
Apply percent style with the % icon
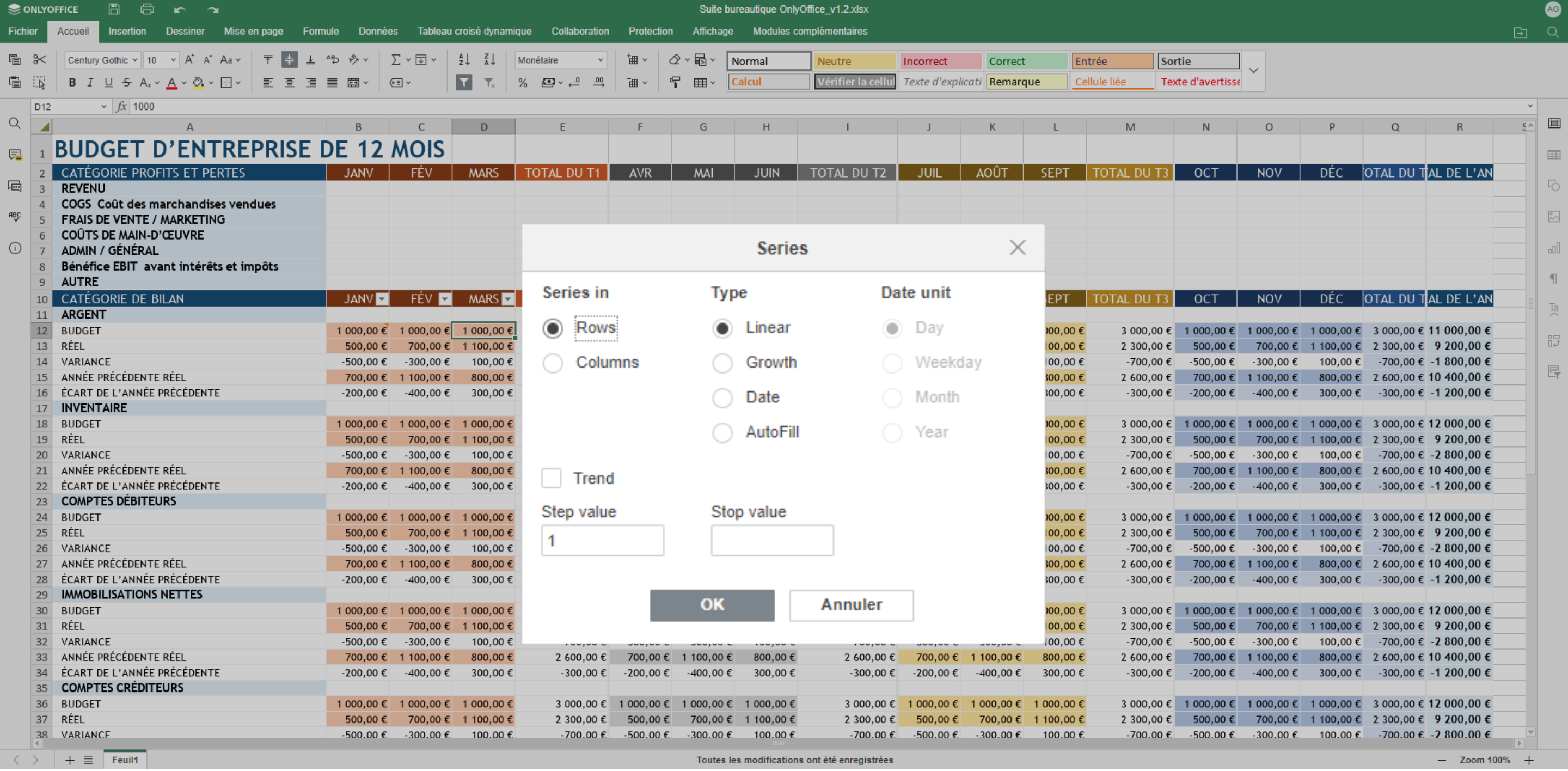click(522, 83)
